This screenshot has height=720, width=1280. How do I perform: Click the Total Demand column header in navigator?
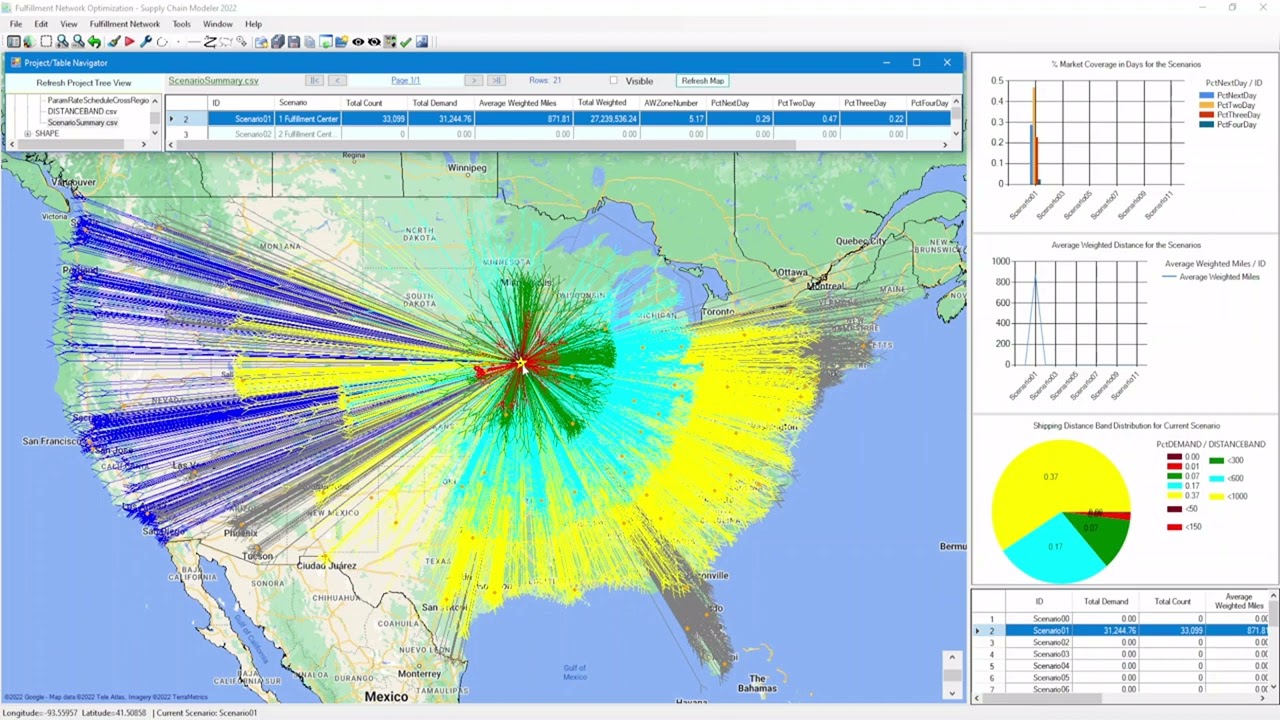[434, 103]
